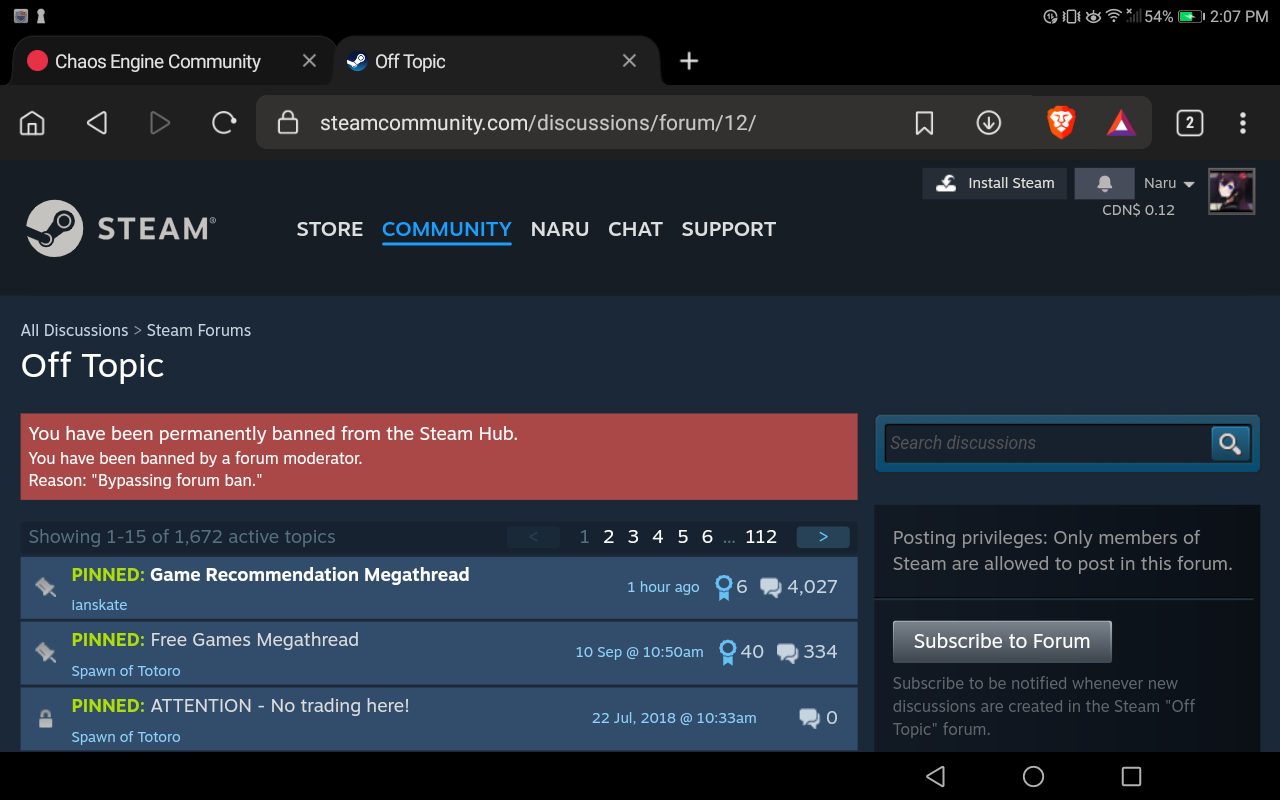Tap Android recent apps square
1280x800 pixels.
(1131, 776)
